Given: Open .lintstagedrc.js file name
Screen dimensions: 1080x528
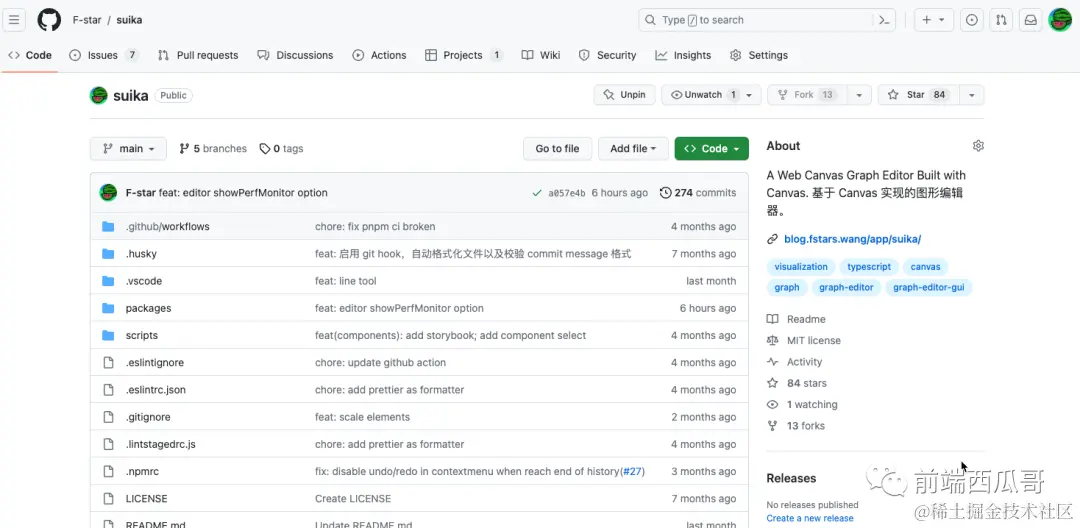Looking at the screenshot, I should [160, 445].
